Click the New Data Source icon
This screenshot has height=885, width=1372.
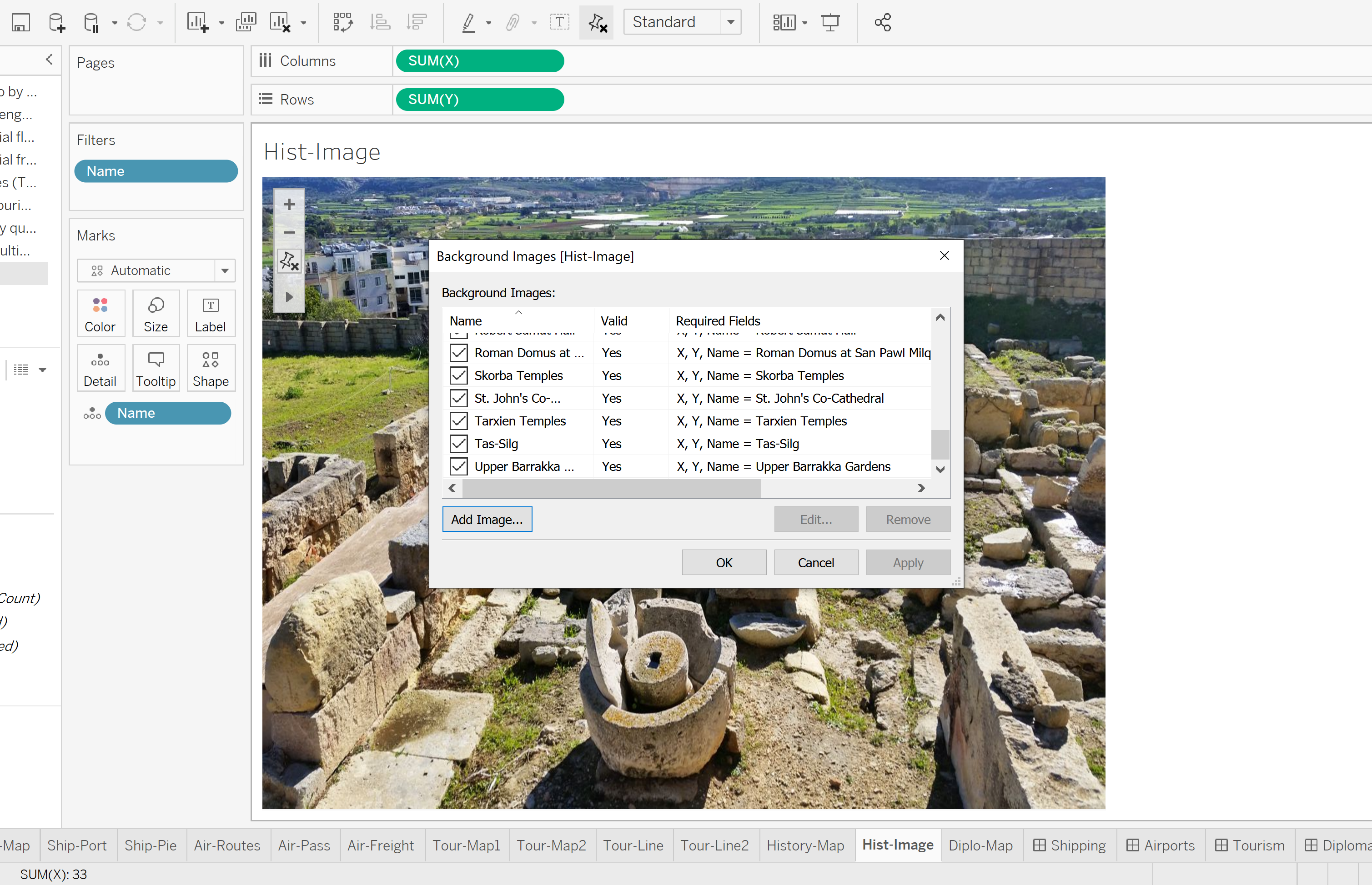click(x=57, y=22)
